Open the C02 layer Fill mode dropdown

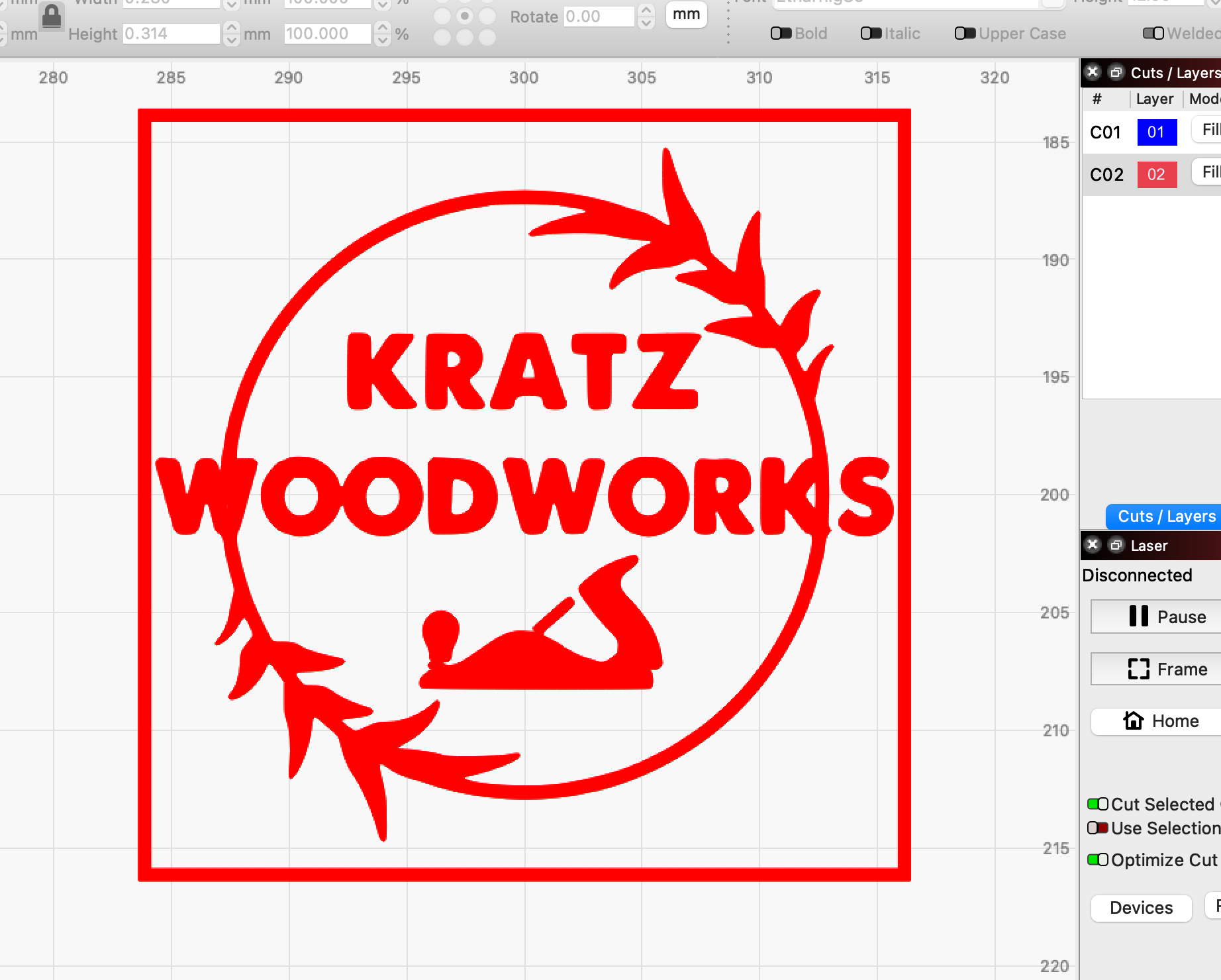click(x=1206, y=172)
